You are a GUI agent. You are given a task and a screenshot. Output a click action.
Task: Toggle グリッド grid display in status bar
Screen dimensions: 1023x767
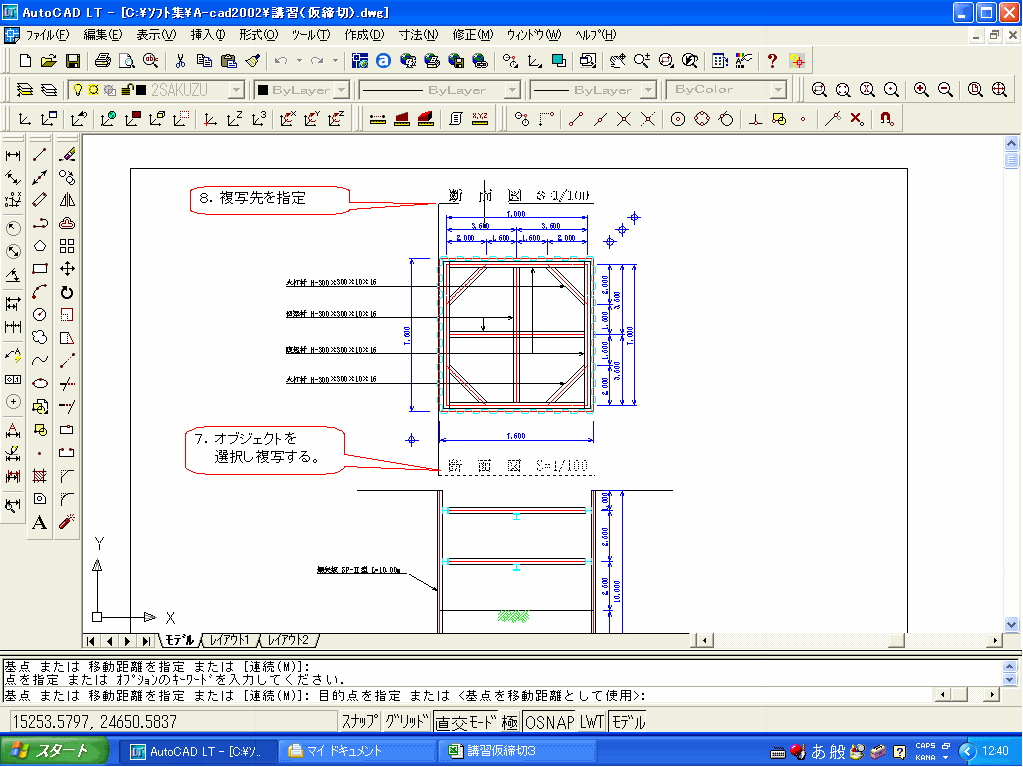(x=406, y=721)
